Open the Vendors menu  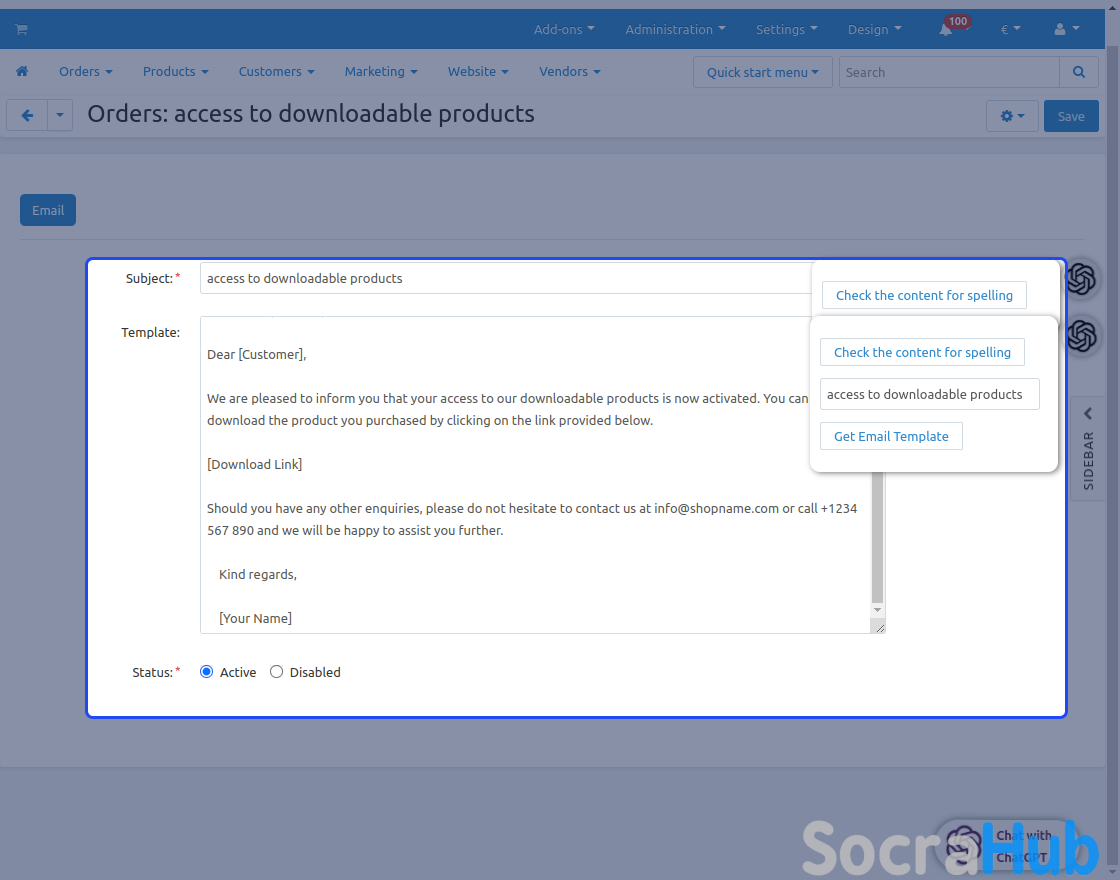coord(569,71)
